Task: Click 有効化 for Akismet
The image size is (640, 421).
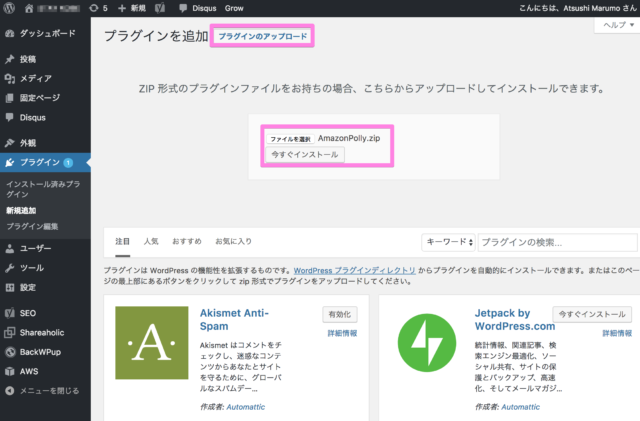Action: pos(340,314)
